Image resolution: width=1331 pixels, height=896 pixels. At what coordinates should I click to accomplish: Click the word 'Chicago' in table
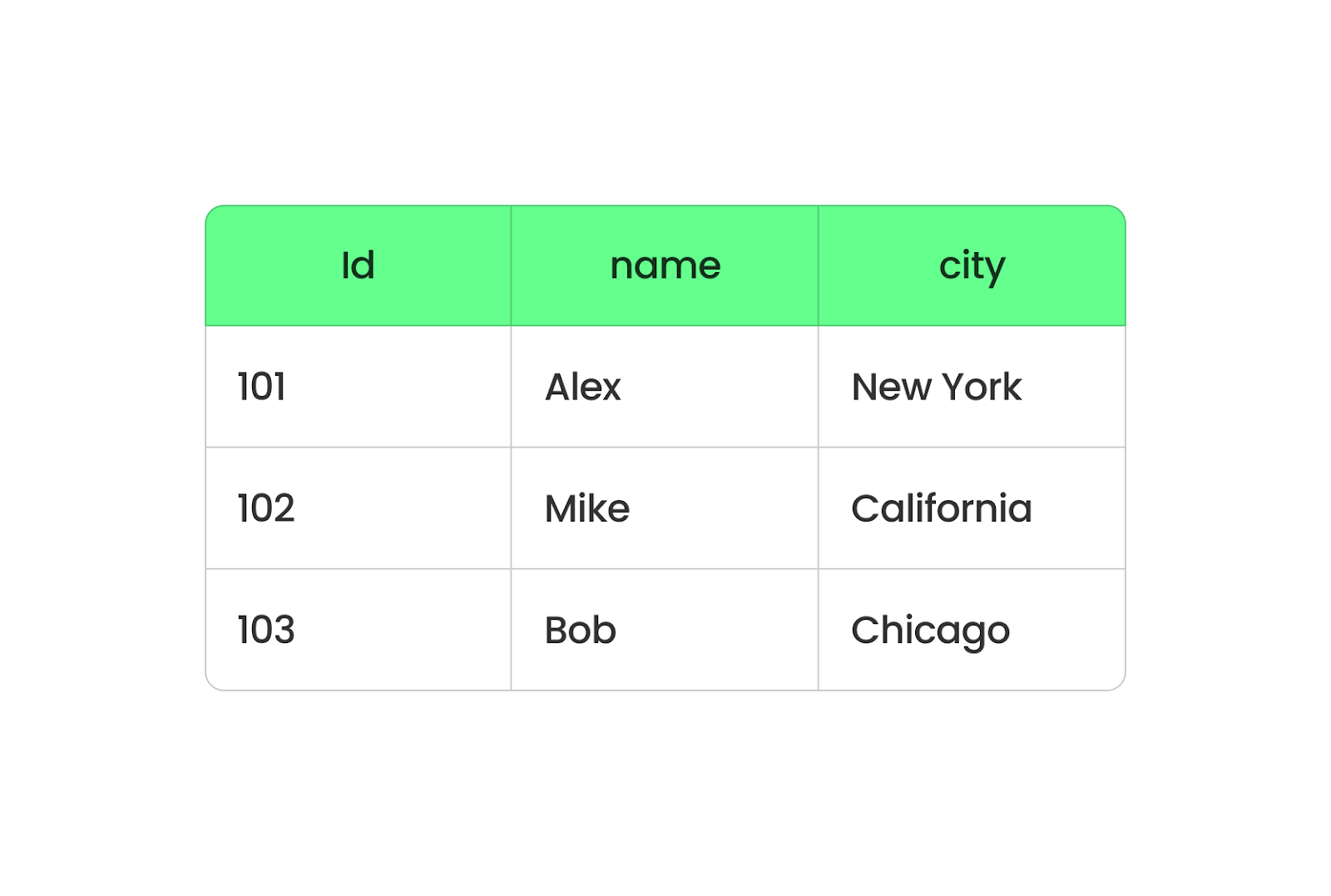931,631
